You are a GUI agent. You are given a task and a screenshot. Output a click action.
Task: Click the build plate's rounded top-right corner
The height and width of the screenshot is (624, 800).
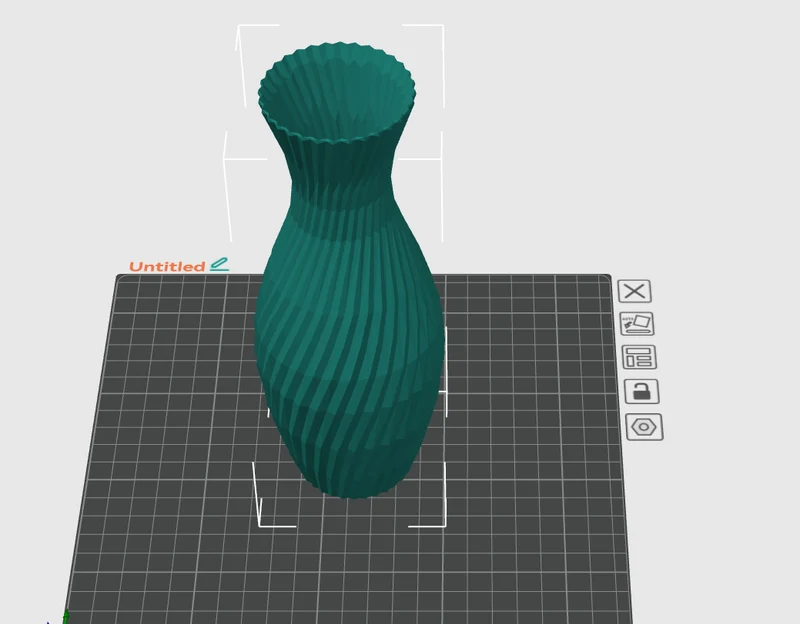click(x=606, y=279)
